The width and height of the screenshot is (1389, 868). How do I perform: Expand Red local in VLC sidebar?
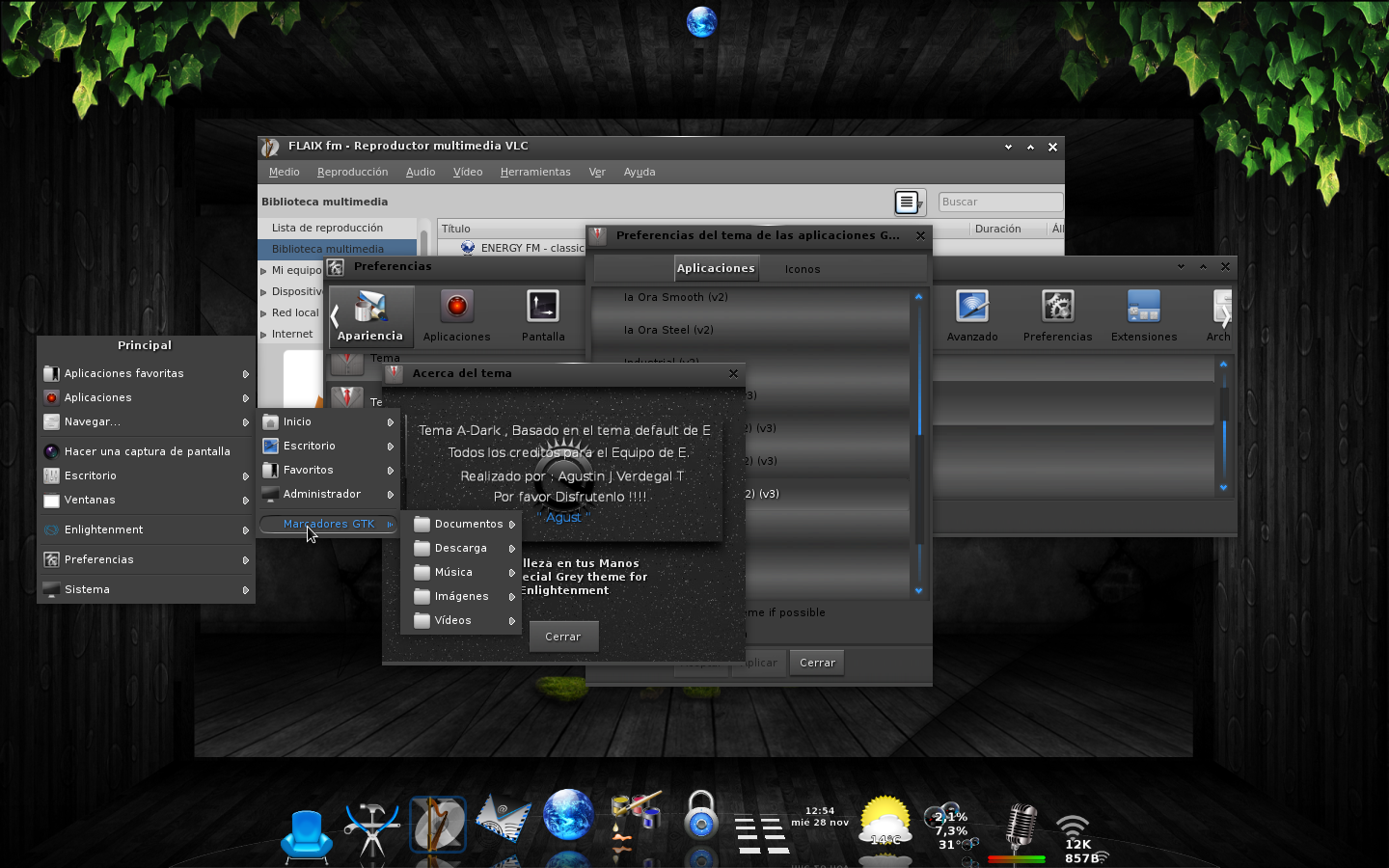pyautogui.click(x=263, y=313)
